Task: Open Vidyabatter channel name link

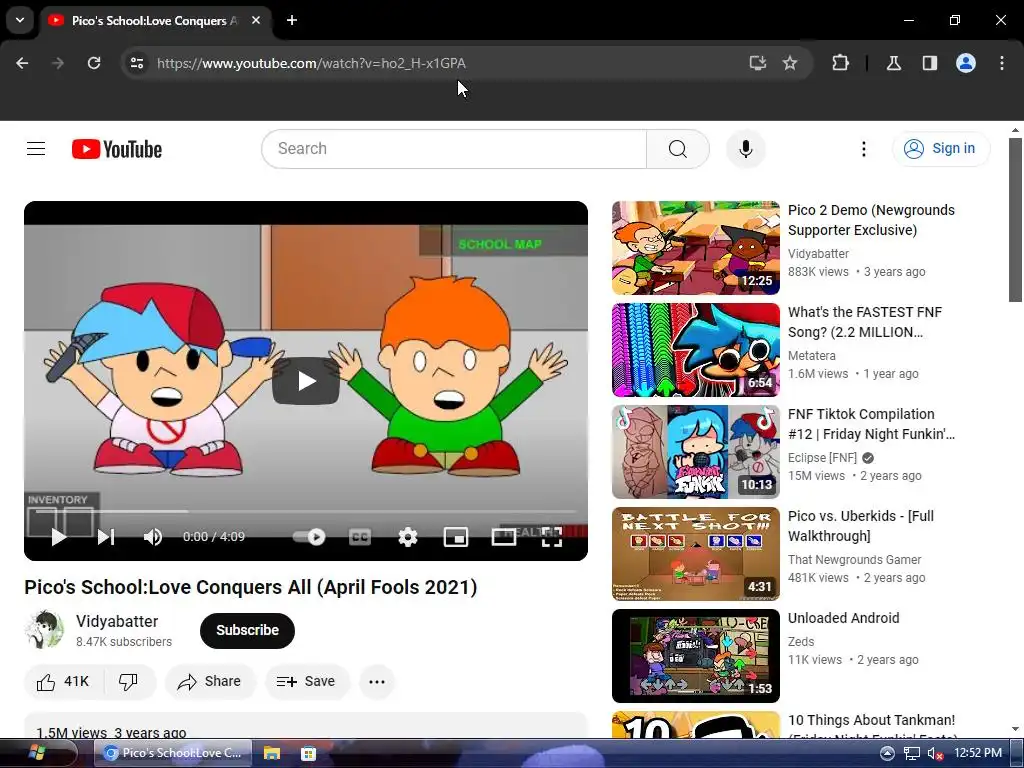Action: pos(117,621)
